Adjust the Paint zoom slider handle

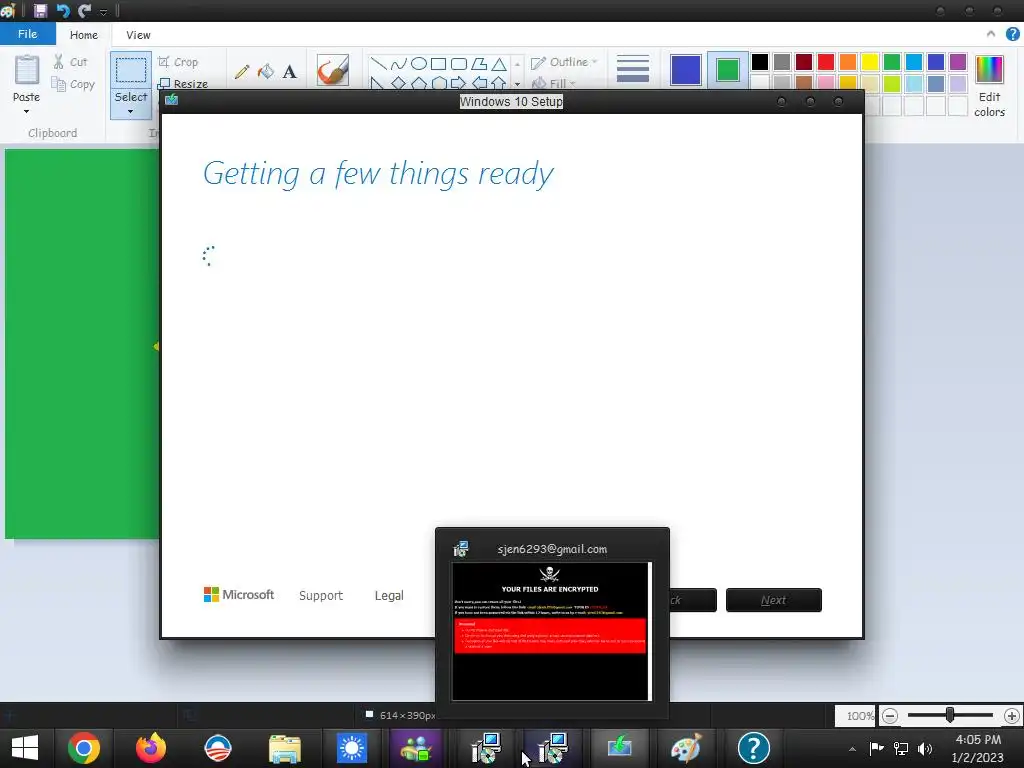point(950,716)
